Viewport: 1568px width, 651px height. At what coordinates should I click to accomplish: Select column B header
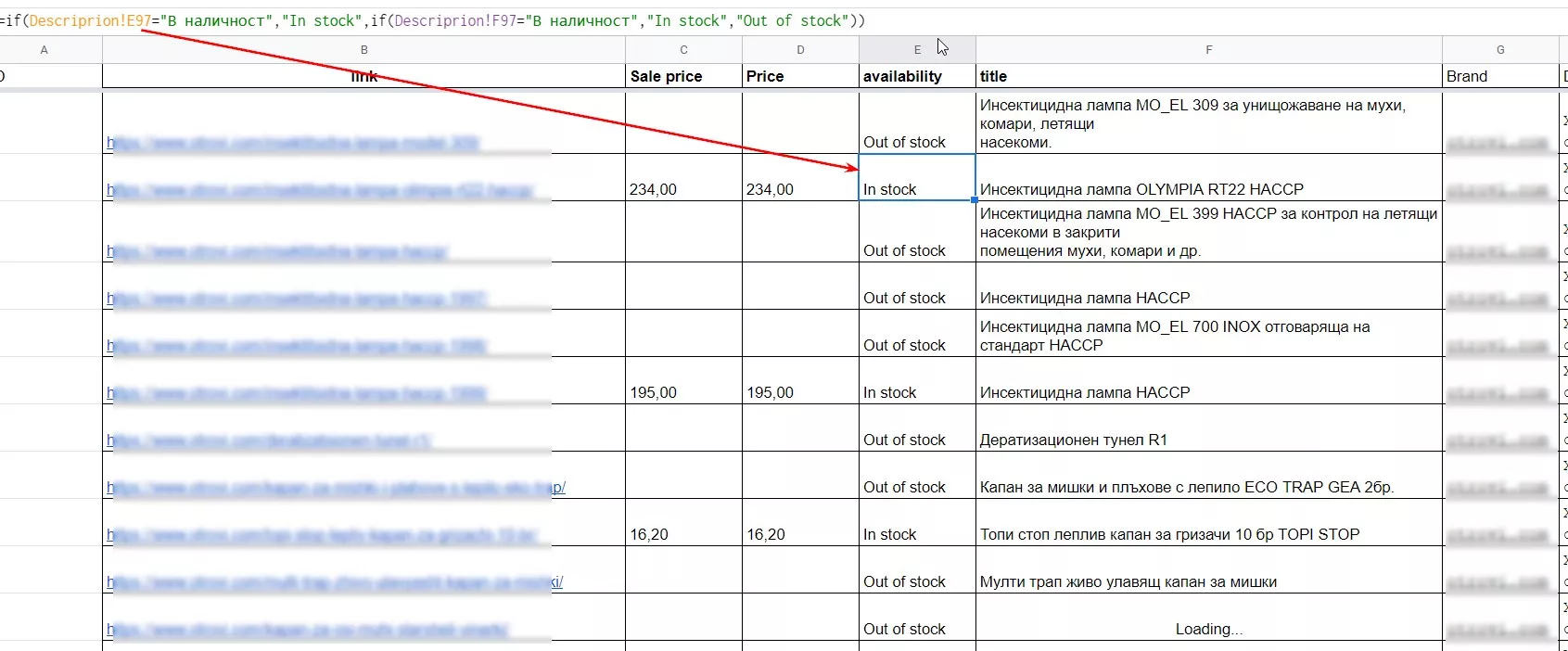tap(363, 50)
